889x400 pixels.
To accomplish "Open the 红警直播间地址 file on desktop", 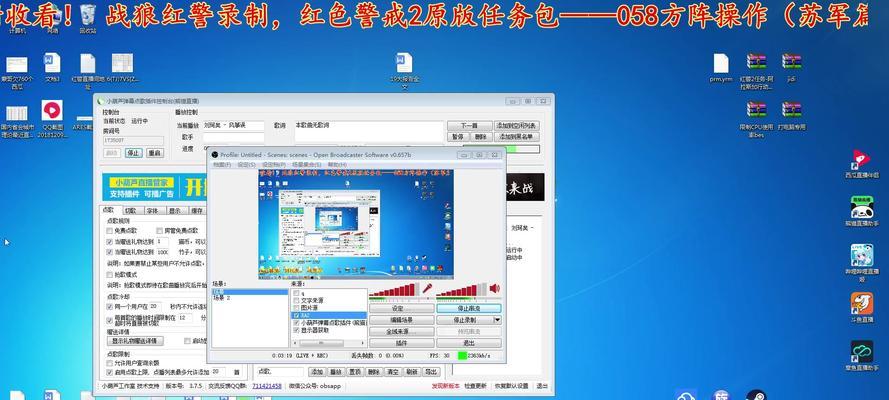I will tap(88, 71).
